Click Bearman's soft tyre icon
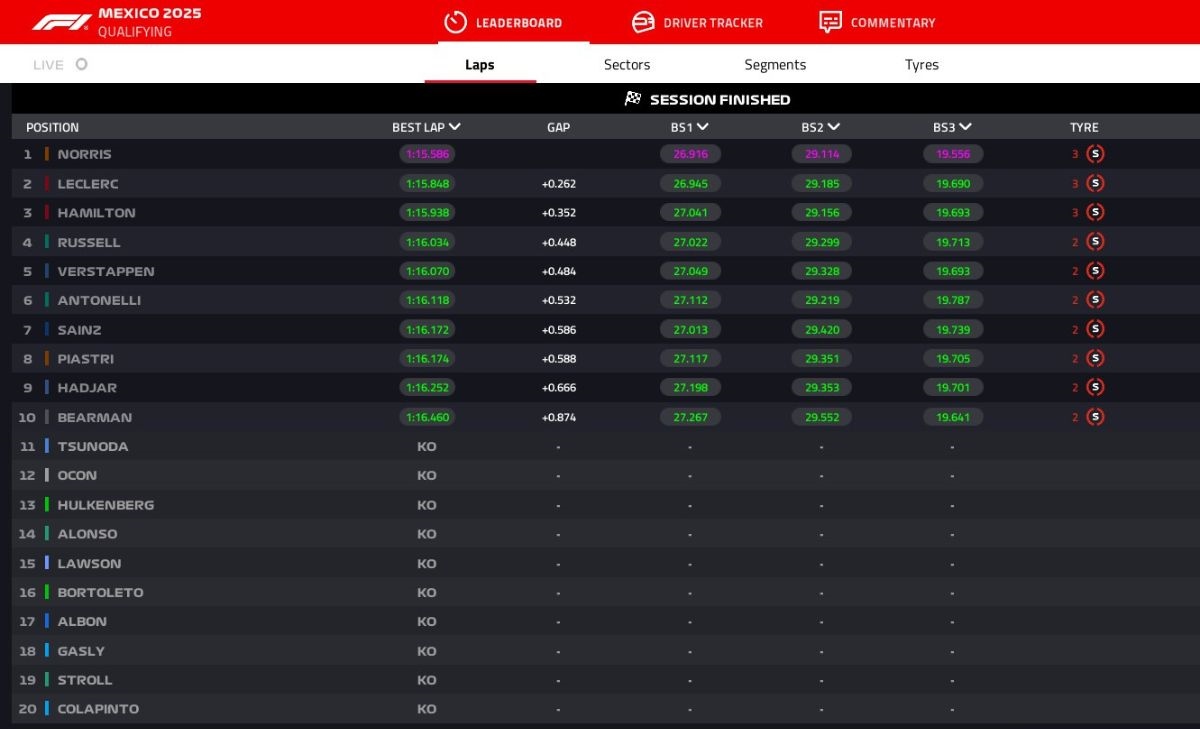 (x=1096, y=417)
